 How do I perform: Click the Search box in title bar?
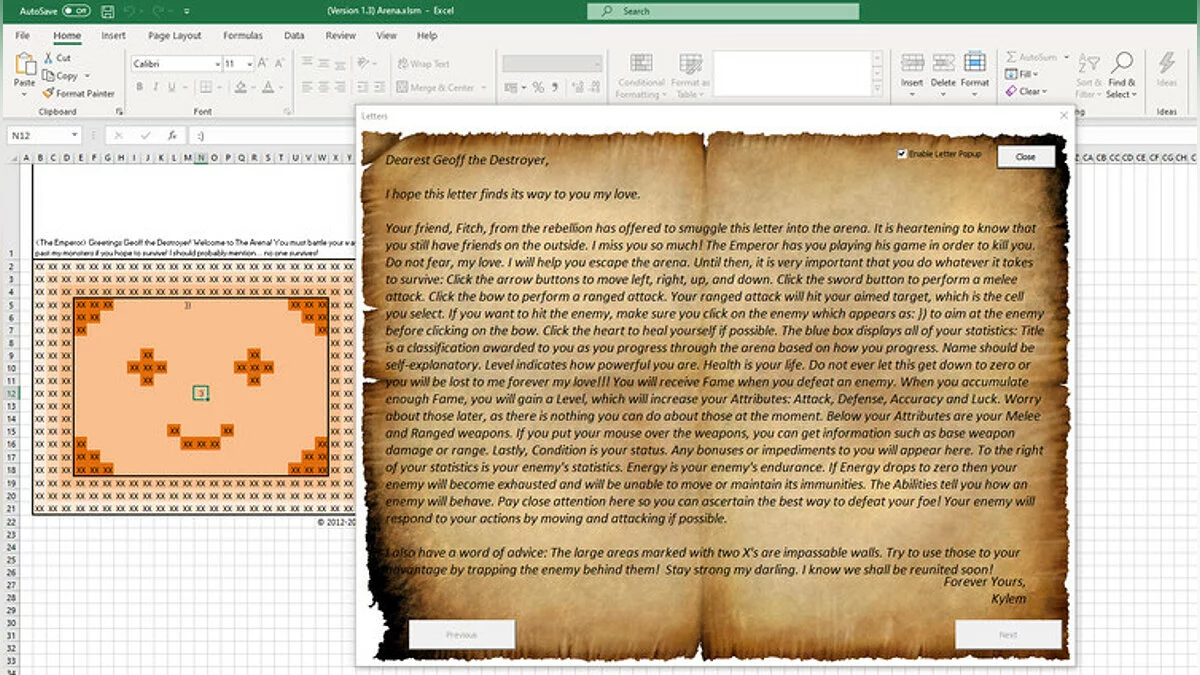[722, 11]
